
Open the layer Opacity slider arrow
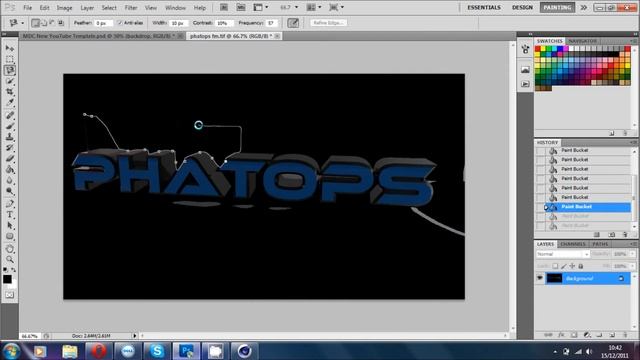(632, 254)
